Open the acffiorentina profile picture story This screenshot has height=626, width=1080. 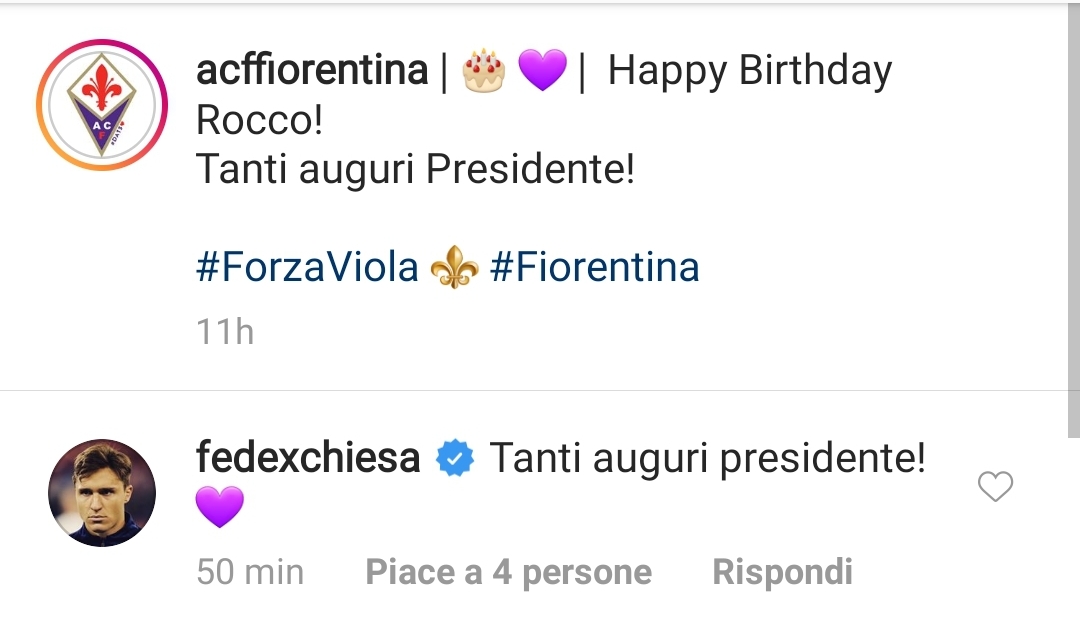[x=102, y=104]
